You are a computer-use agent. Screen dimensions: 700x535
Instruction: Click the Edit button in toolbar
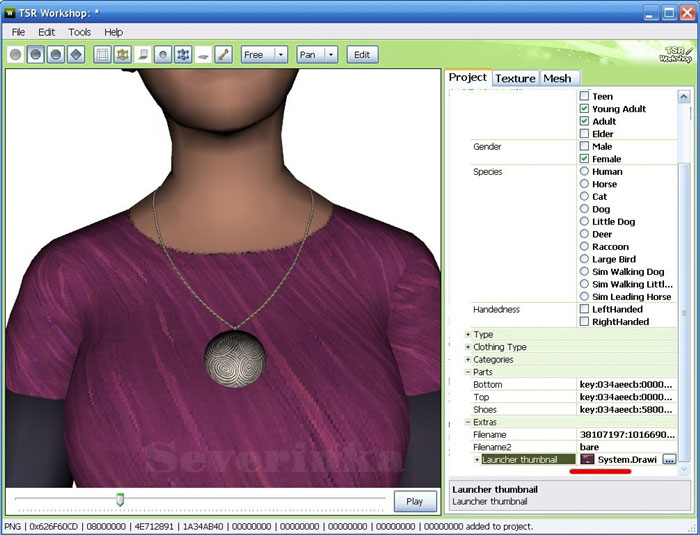[362, 55]
